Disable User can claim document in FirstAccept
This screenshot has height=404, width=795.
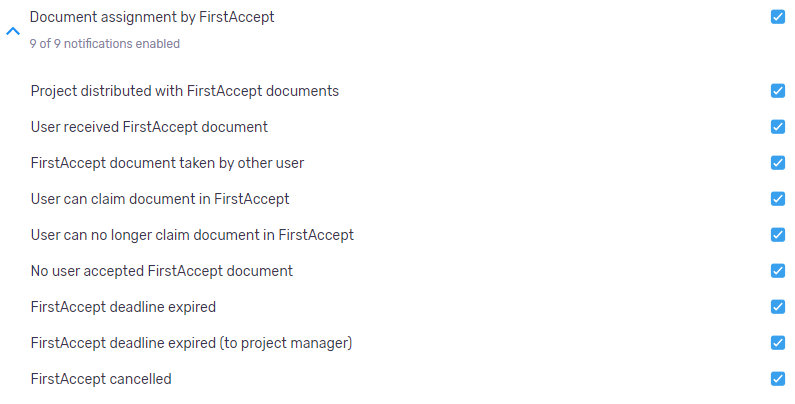[778, 199]
